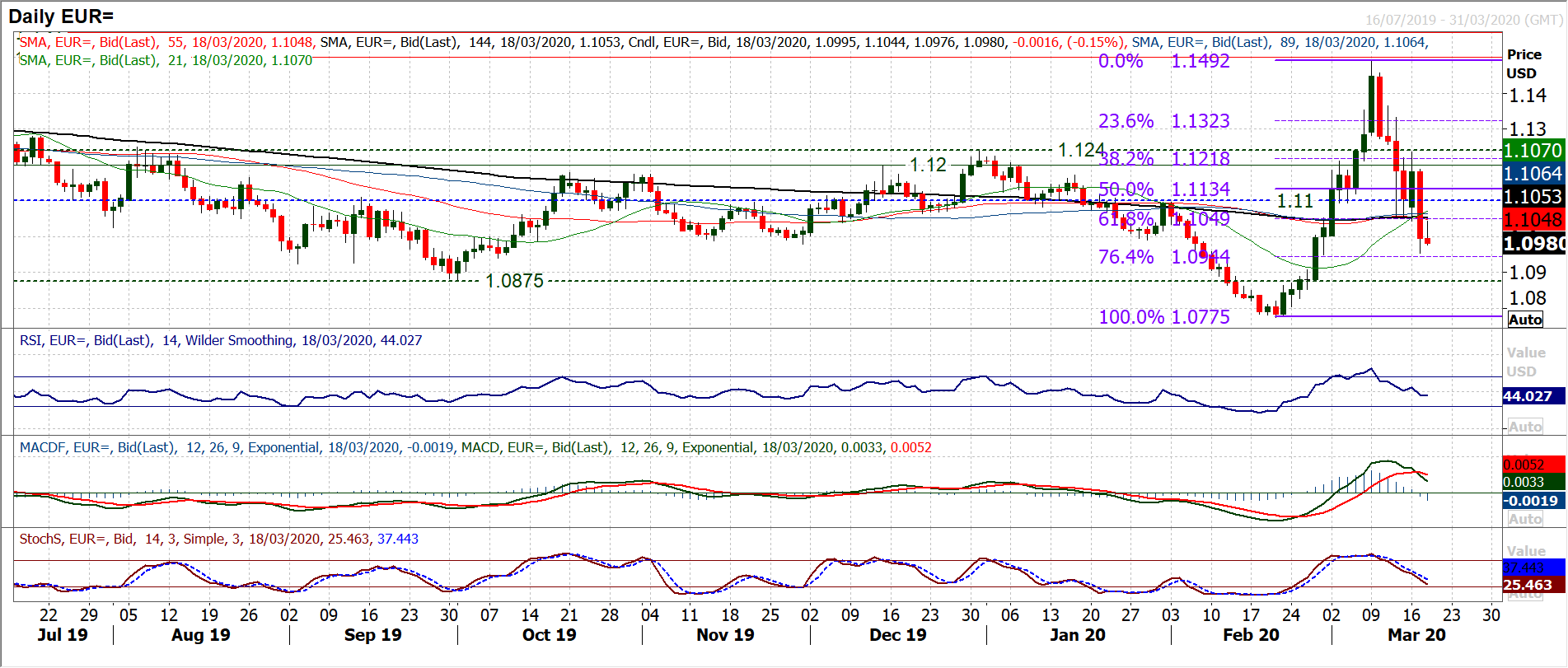Click the Jan 20 month label
Screen dimensions: 1568x668
point(1078,635)
